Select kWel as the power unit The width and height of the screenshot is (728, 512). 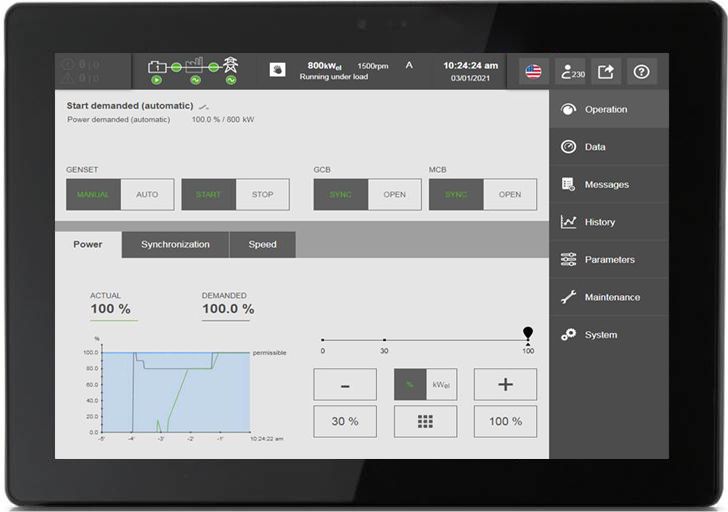[441, 385]
